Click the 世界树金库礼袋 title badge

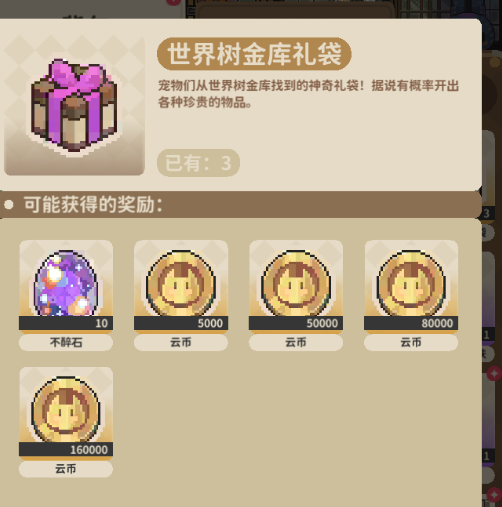254,54
